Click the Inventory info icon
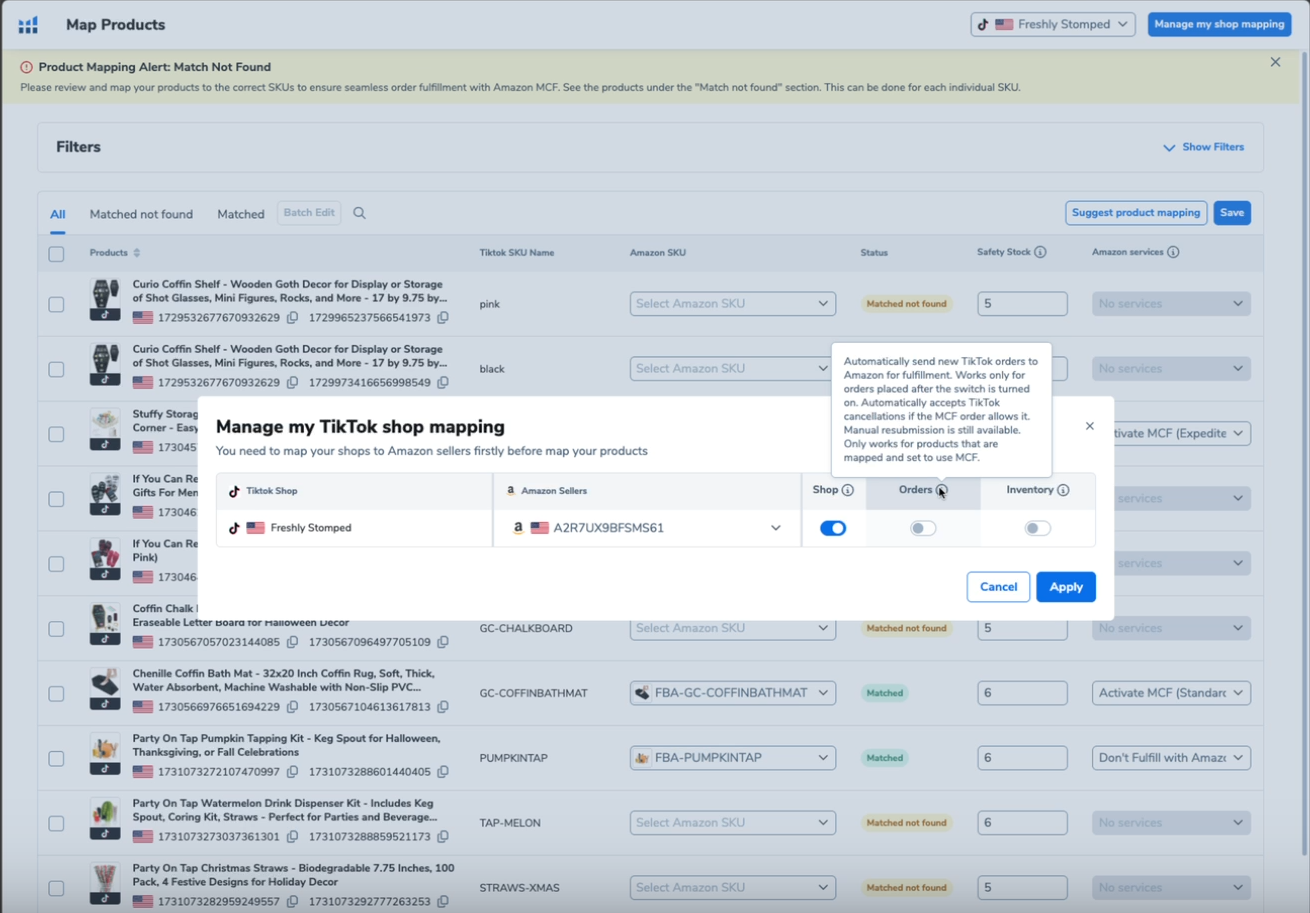The width and height of the screenshot is (1310, 913). 1063,490
